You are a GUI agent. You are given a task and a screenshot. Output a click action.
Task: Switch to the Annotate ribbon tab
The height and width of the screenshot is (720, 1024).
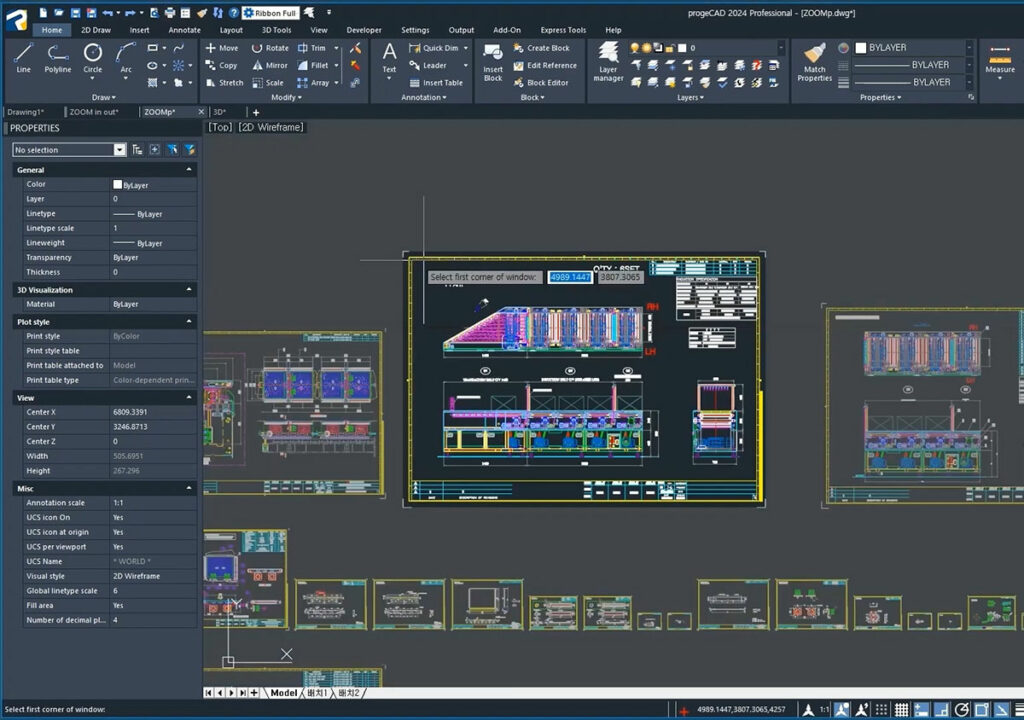pyautogui.click(x=184, y=30)
